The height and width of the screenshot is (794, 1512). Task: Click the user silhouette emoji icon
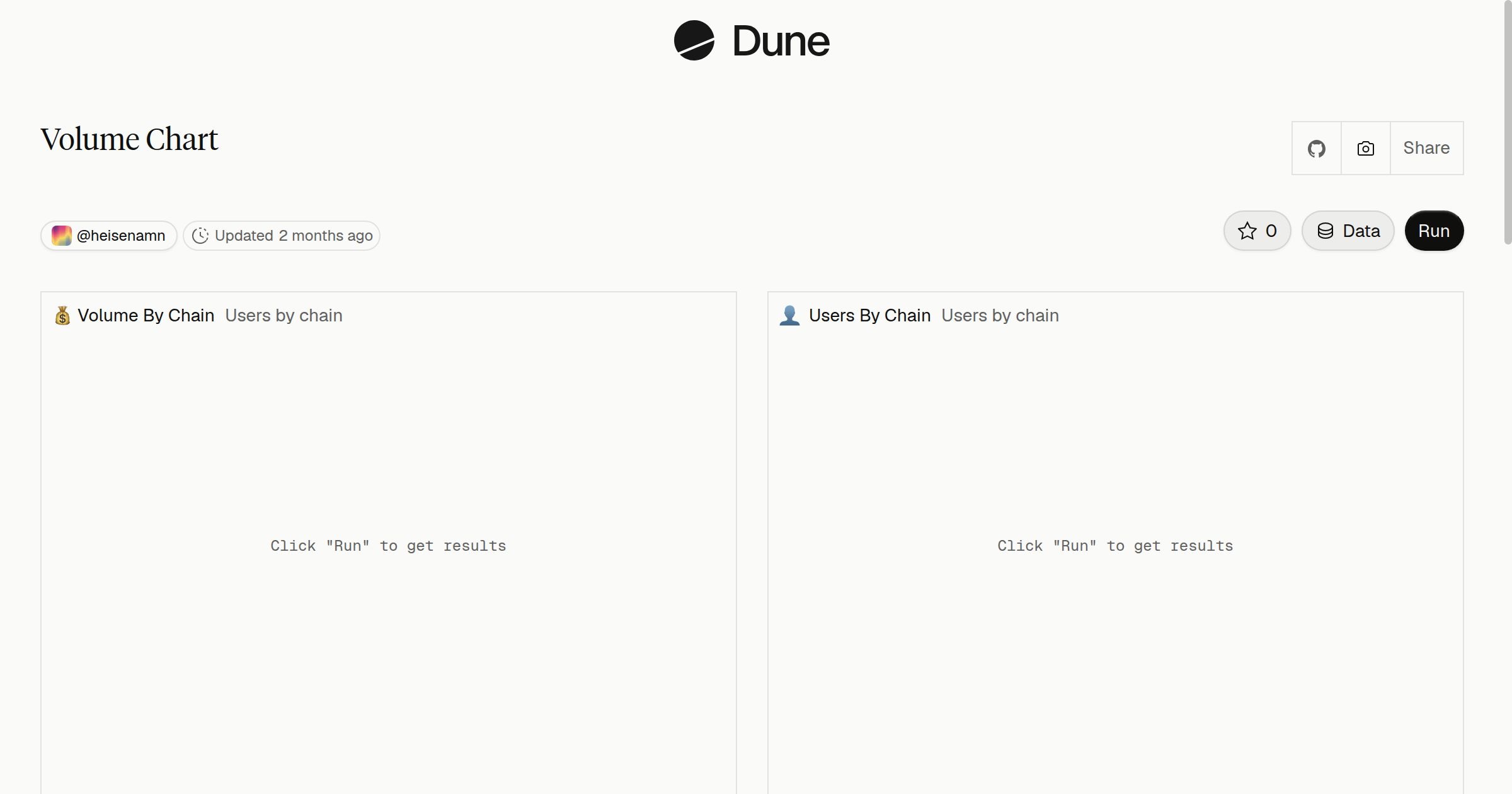pos(789,315)
